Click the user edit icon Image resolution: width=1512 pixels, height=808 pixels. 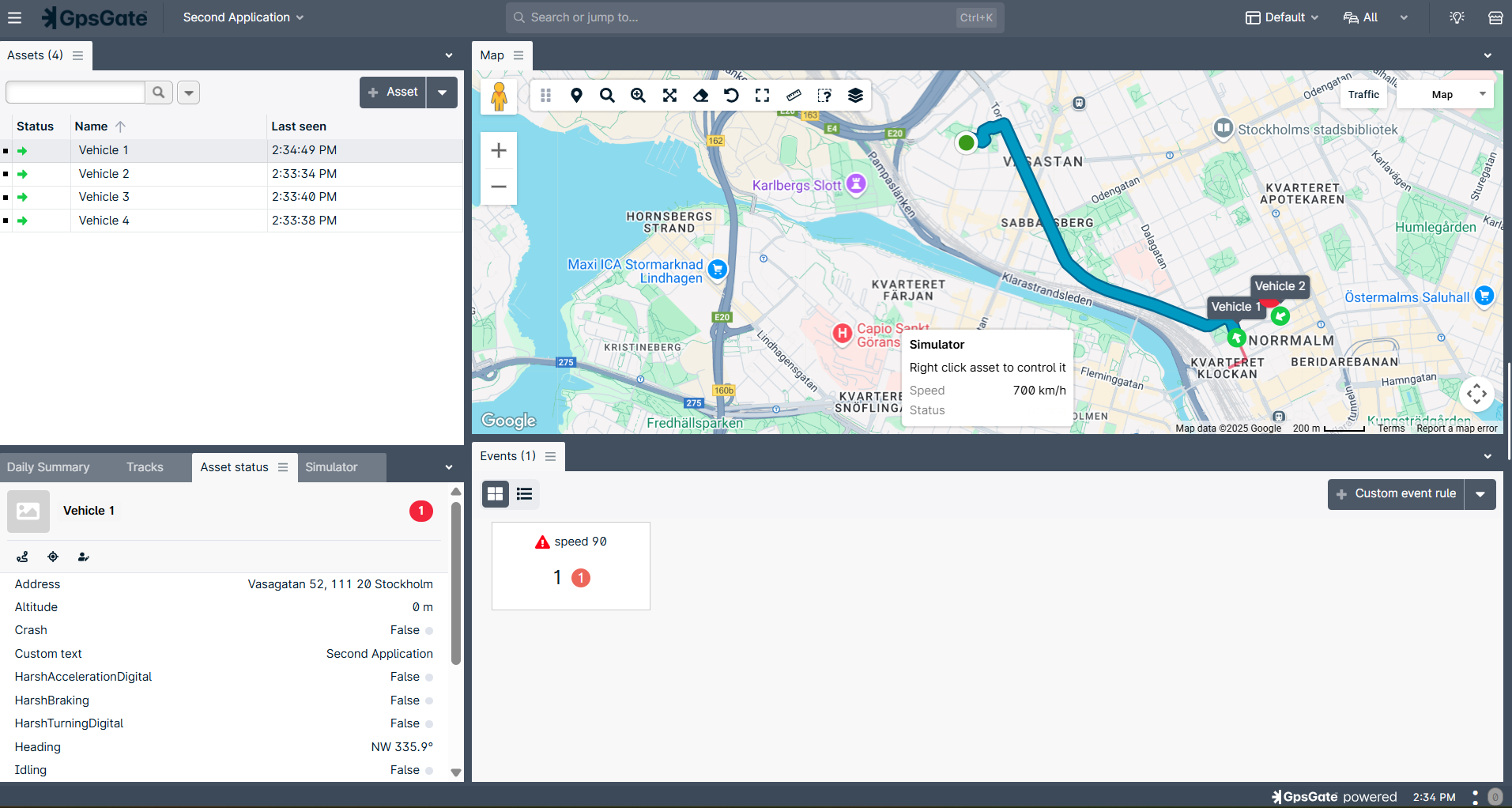(83, 557)
